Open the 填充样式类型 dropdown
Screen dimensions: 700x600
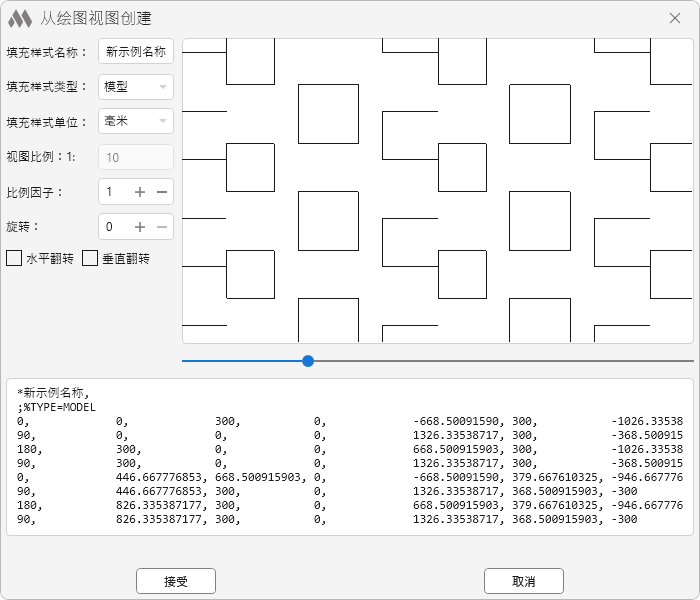tap(136, 87)
